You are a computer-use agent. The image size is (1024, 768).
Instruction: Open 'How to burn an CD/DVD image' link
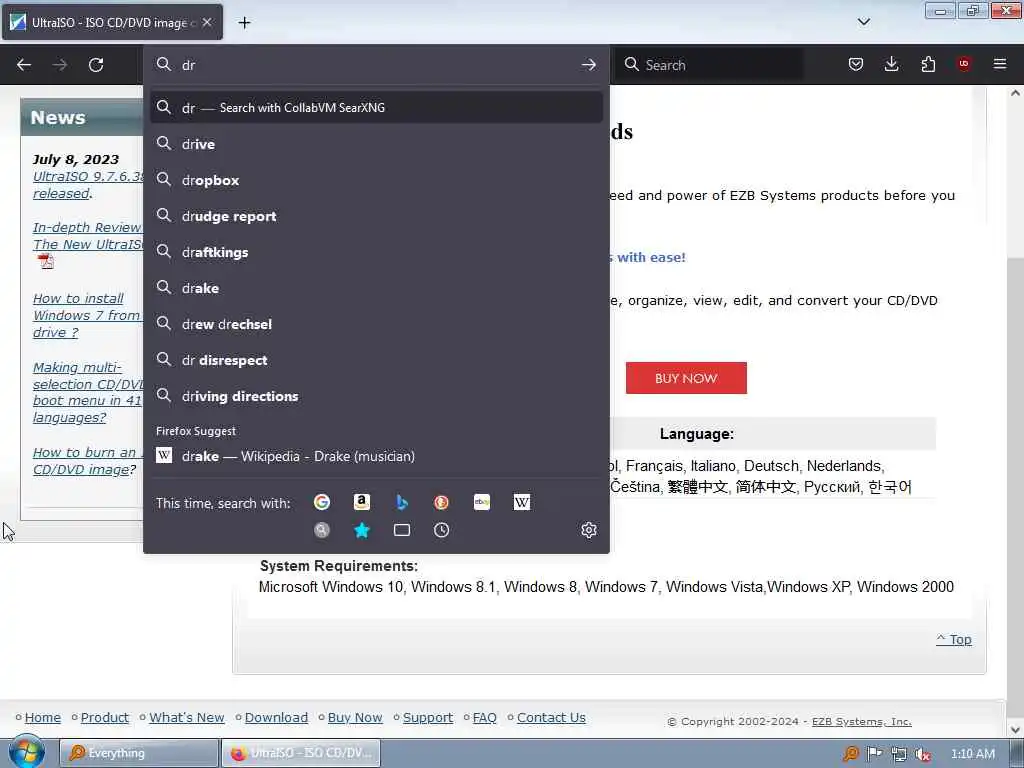tap(87, 461)
